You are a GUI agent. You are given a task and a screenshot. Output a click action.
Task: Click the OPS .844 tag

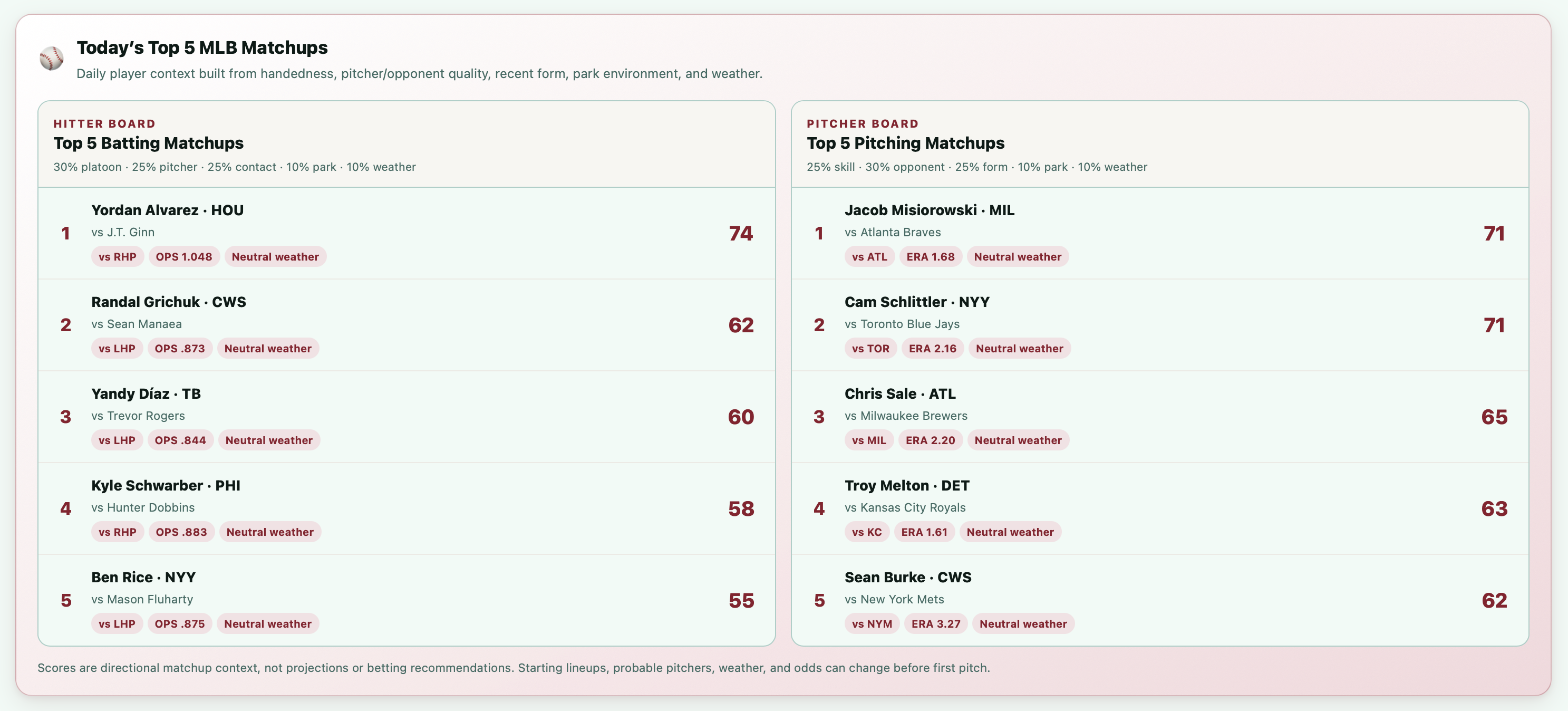click(180, 440)
